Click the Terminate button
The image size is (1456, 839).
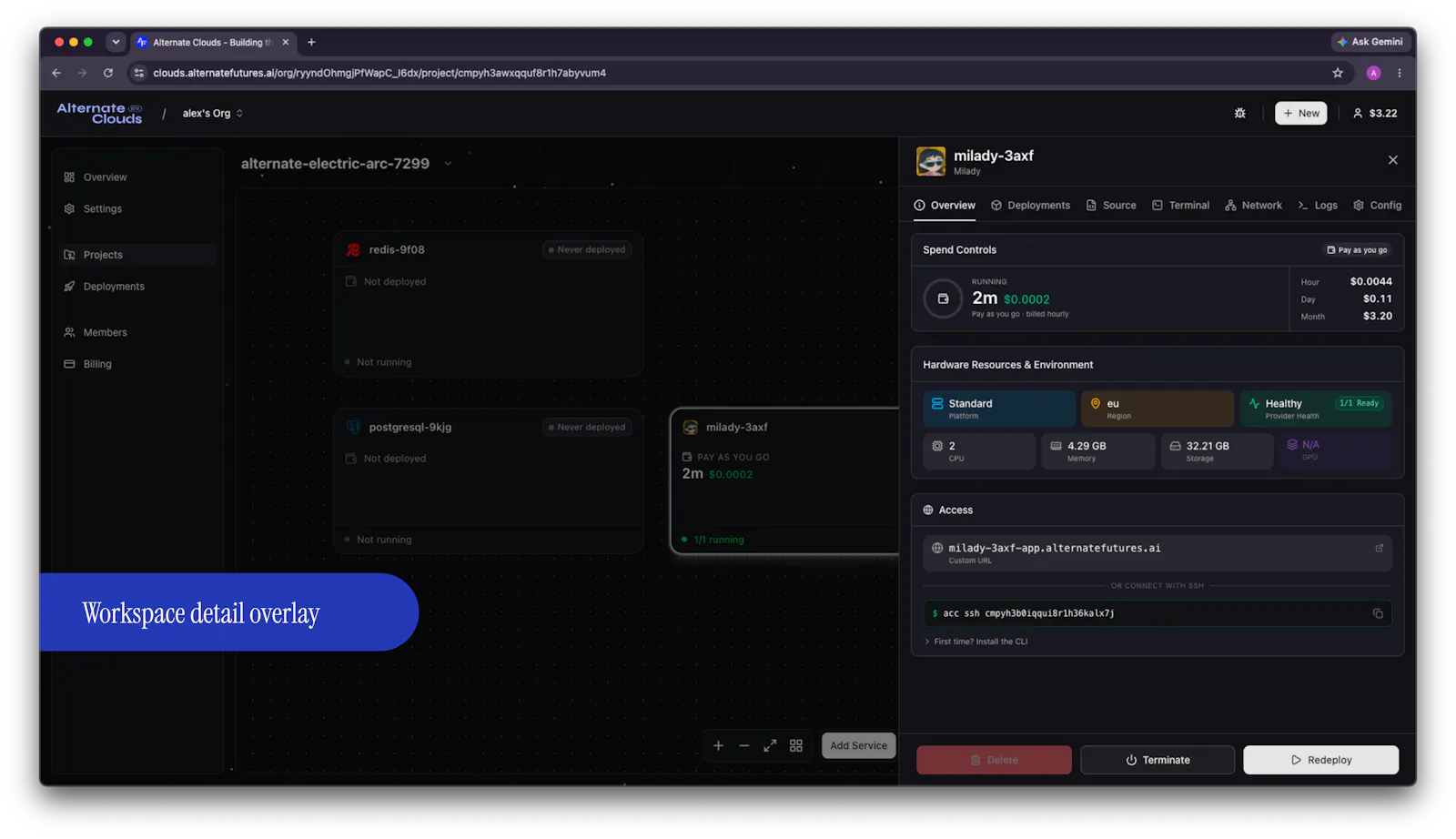1158,760
